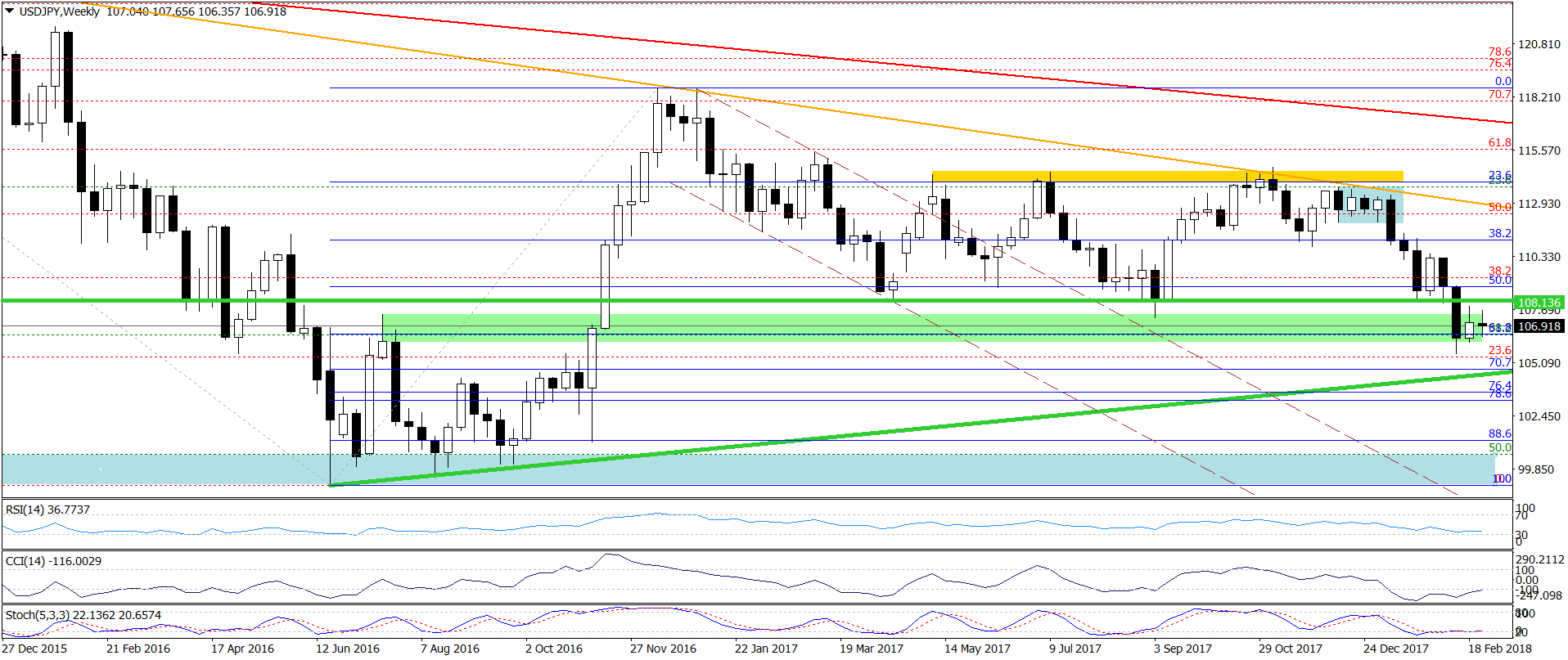Screen dimensions: 1568x660
Task: Click the 110.330 price axis value
Action: [1539, 257]
